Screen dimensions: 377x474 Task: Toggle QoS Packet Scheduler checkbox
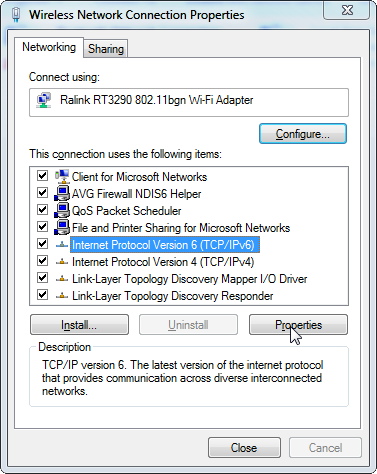coord(42,209)
